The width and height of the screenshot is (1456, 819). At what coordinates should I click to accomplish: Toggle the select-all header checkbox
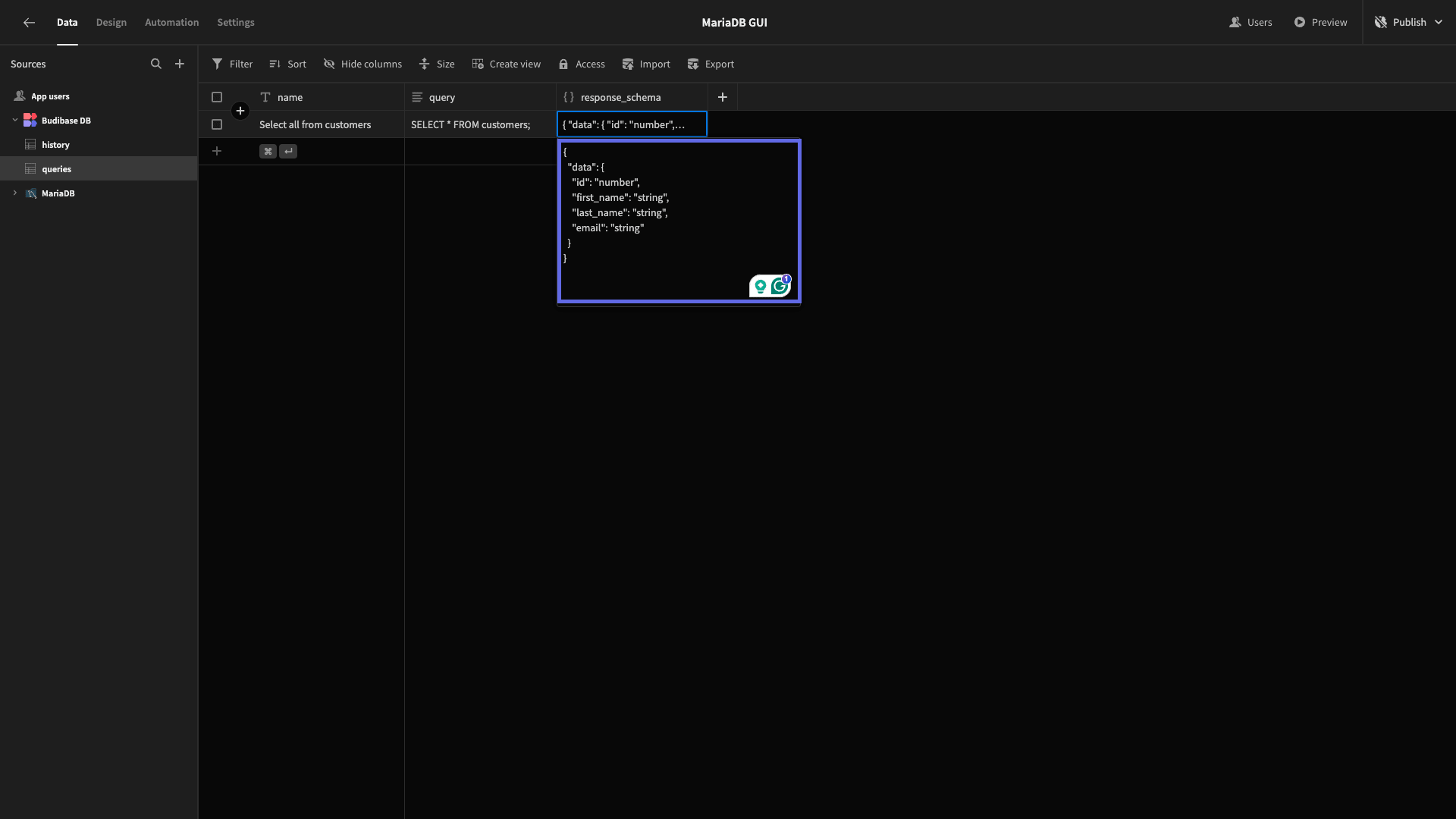(217, 97)
